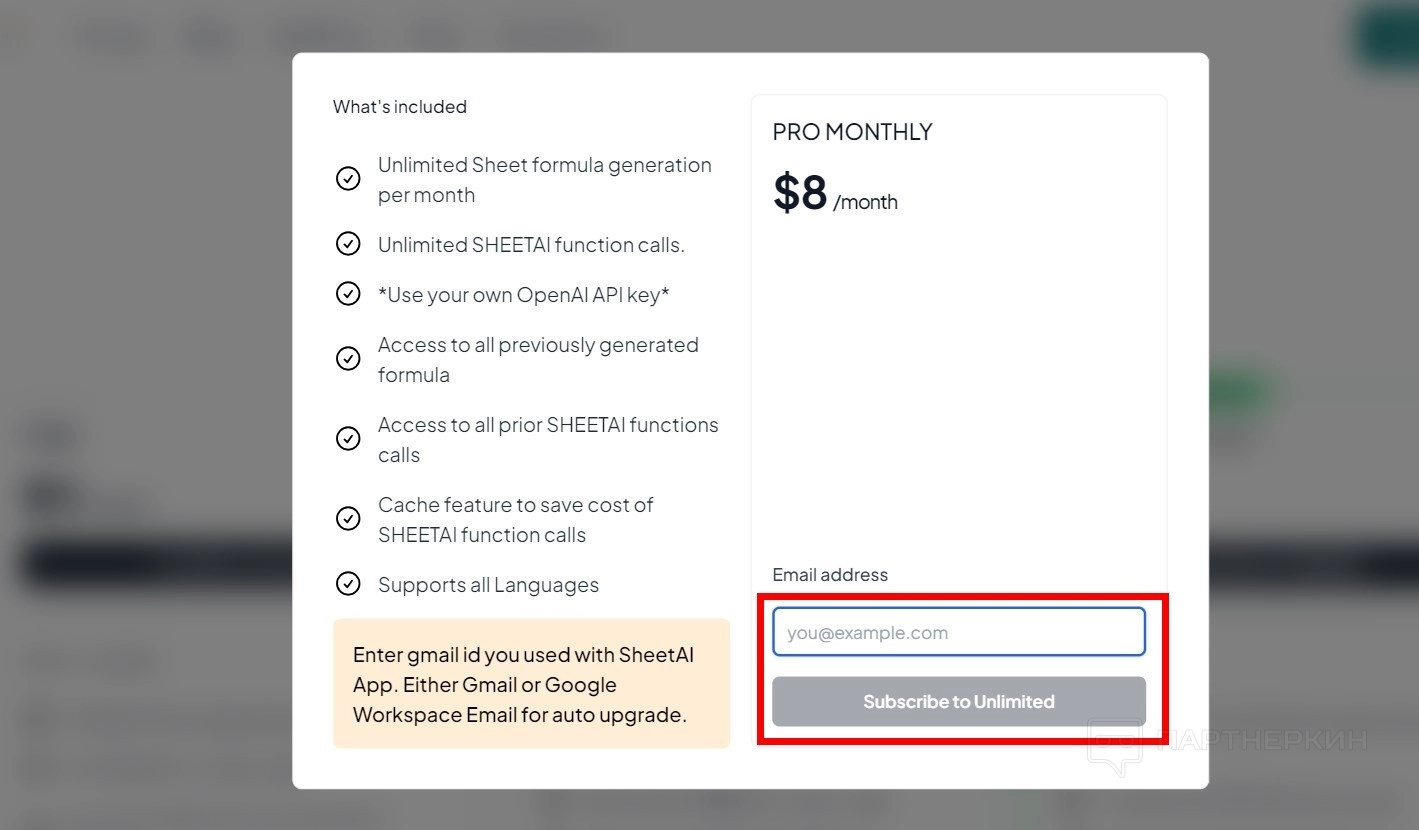Click the PRO MONTHLY plan heading
Screen dimensions: 1419x830
852,132
